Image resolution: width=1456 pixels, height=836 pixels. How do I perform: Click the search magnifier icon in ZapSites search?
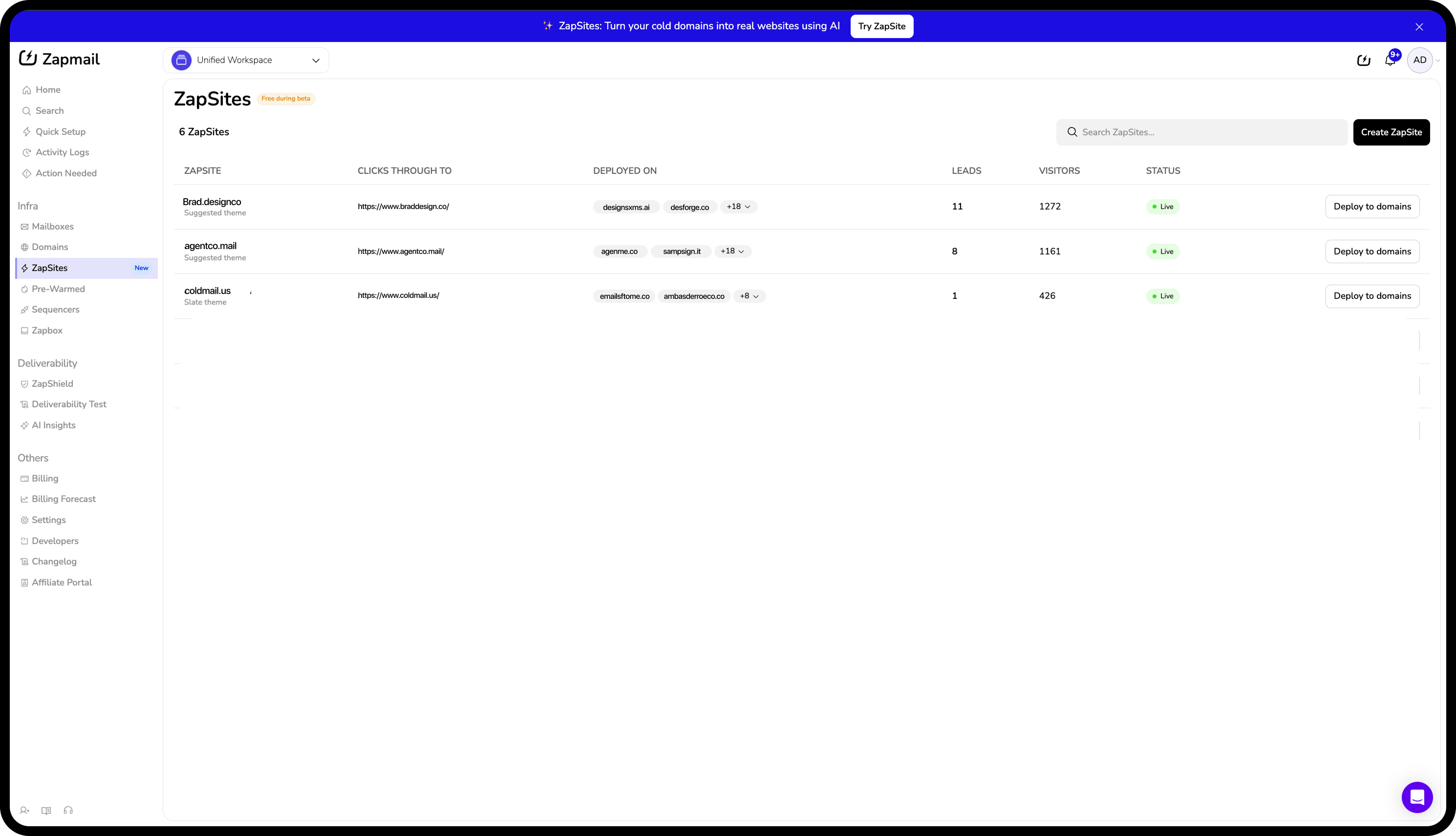click(x=1072, y=132)
